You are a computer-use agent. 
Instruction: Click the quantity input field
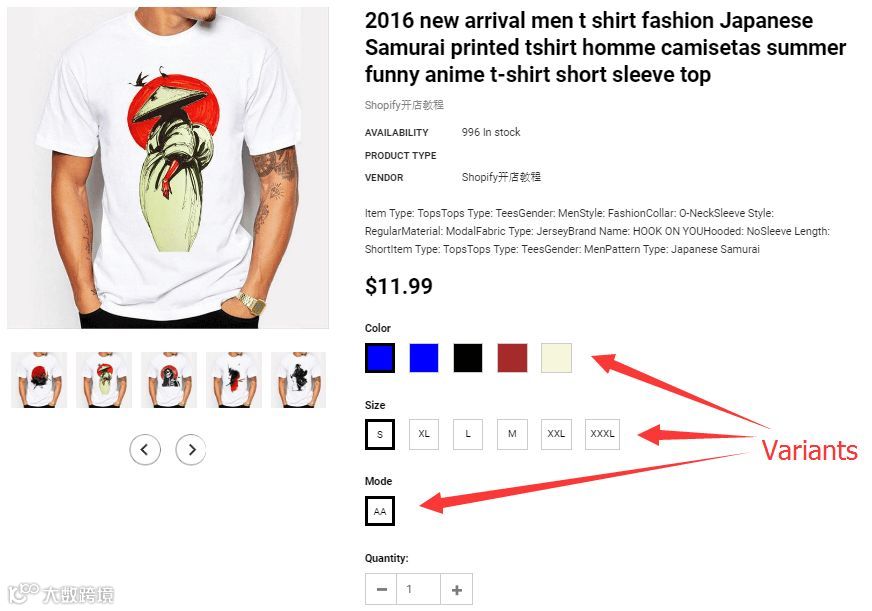point(418,589)
